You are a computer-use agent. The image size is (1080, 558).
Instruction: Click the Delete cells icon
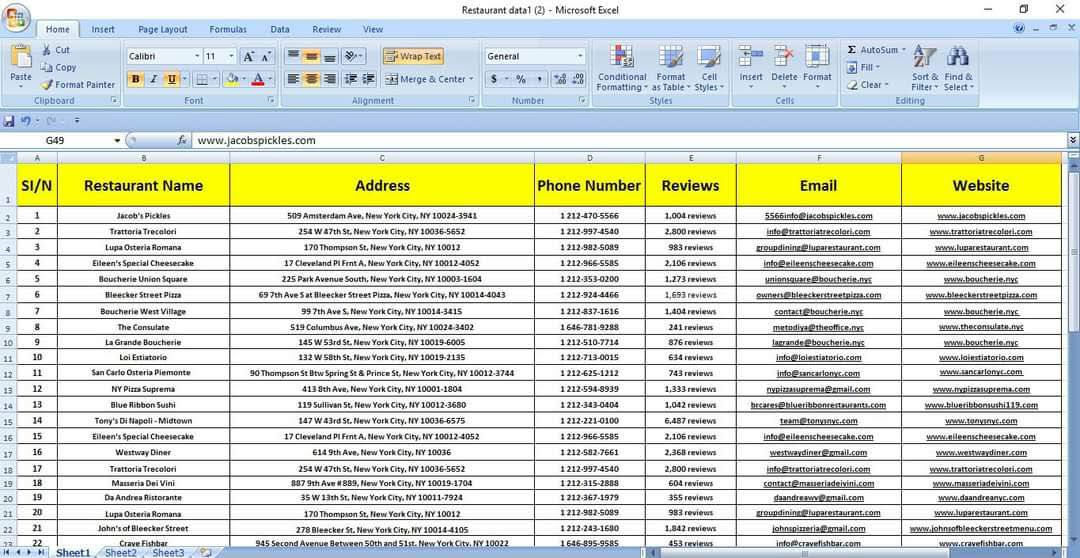(784, 56)
